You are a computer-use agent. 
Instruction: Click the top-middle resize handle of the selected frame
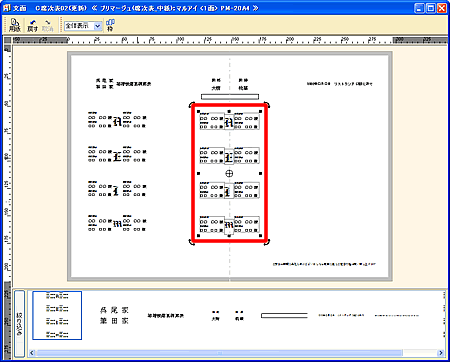click(229, 111)
